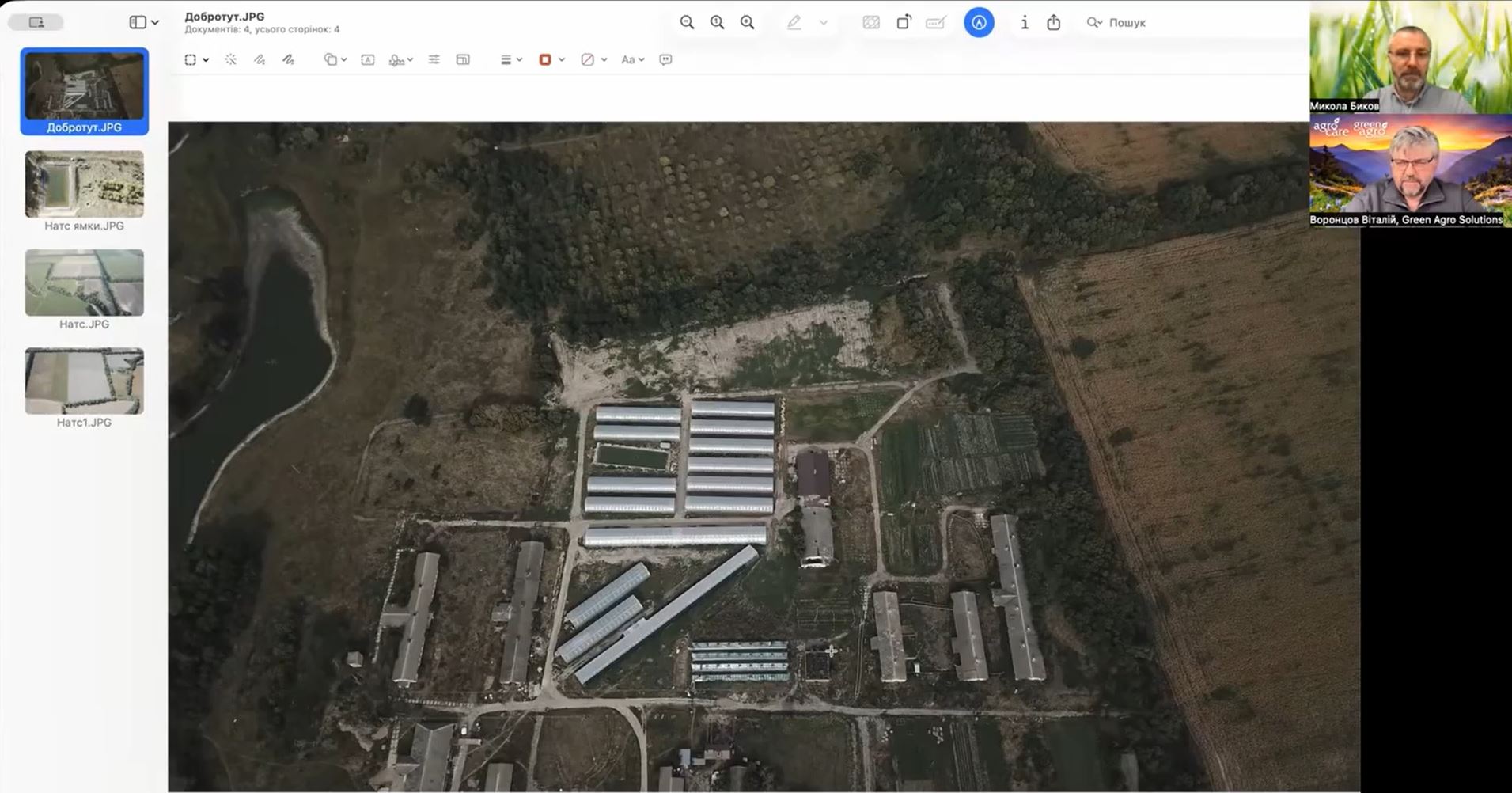Open the Text Style Aa menu
1512x793 pixels.
click(632, 59)
